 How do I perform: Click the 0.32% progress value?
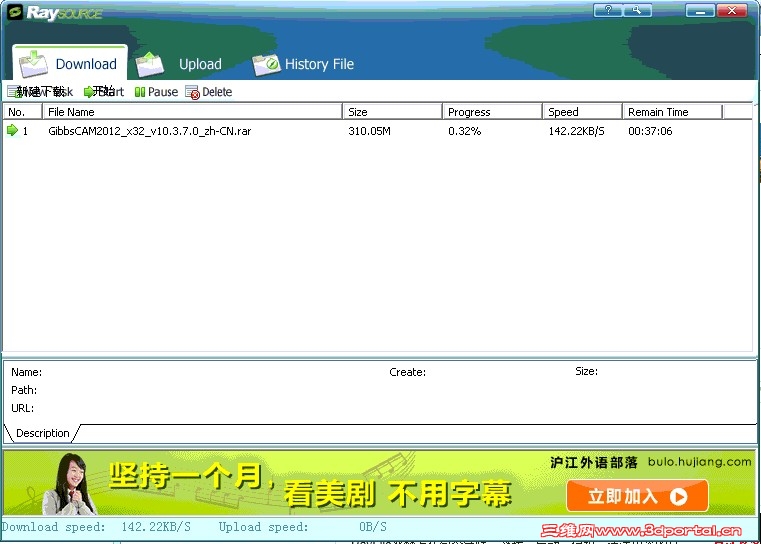[464, 131]
